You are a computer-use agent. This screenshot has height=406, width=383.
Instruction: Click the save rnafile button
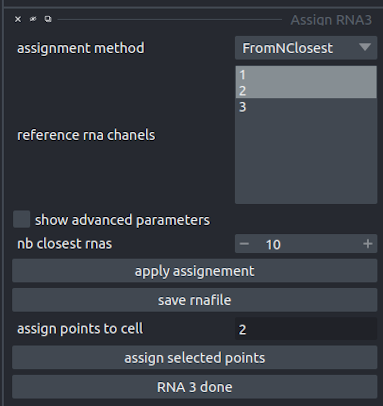click(x=195, y=300)
